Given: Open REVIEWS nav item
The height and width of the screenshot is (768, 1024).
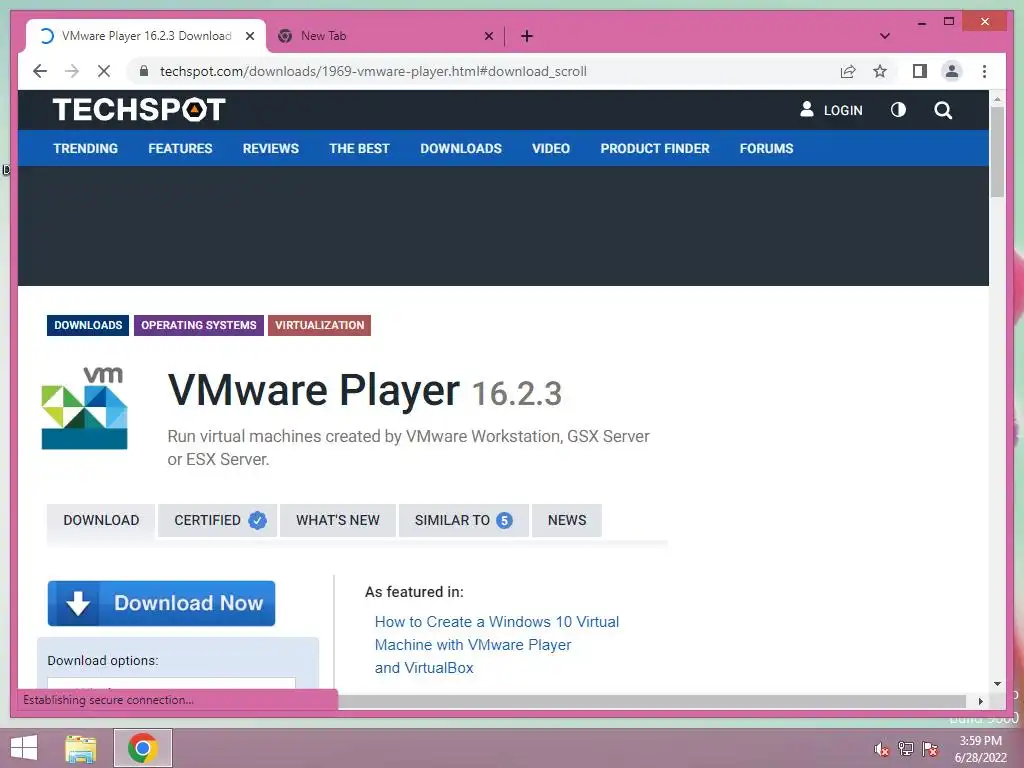Looking at the screenshot, I should tap(270, 148).
